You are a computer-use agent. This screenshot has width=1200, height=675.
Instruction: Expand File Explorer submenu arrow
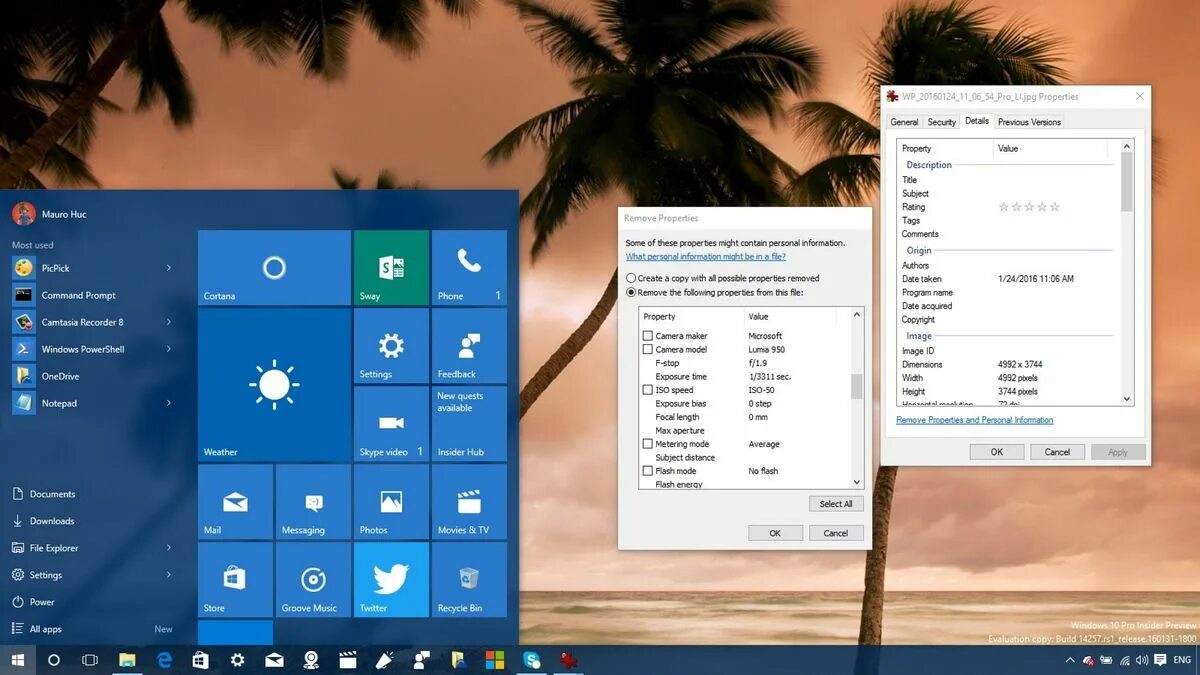[x=168, y=548]
